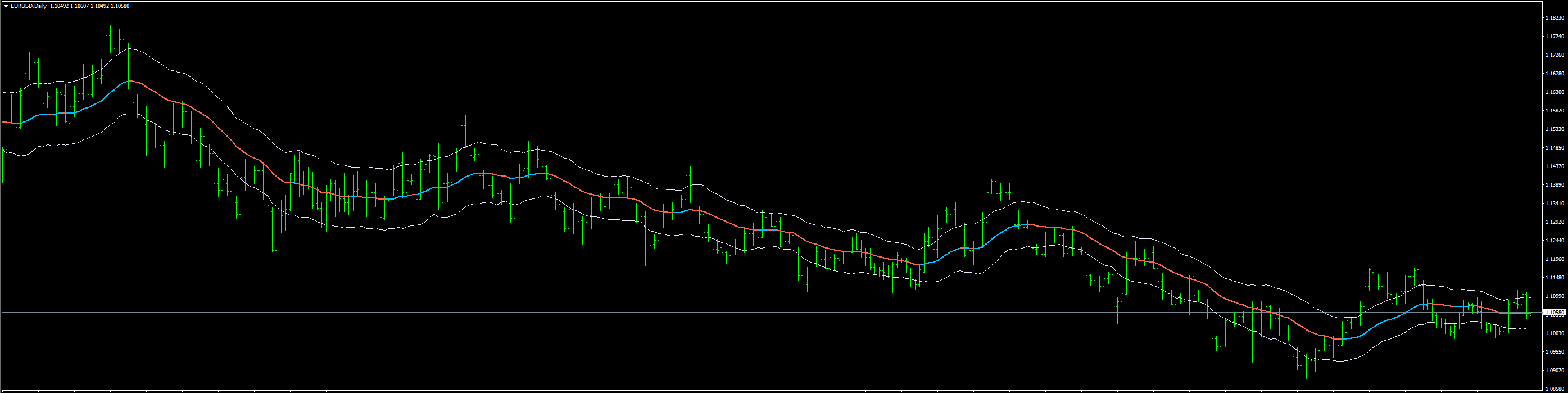Click the 1.12920 price scale label
This screenshot has width=1568, height=393.
[1555, 222]
